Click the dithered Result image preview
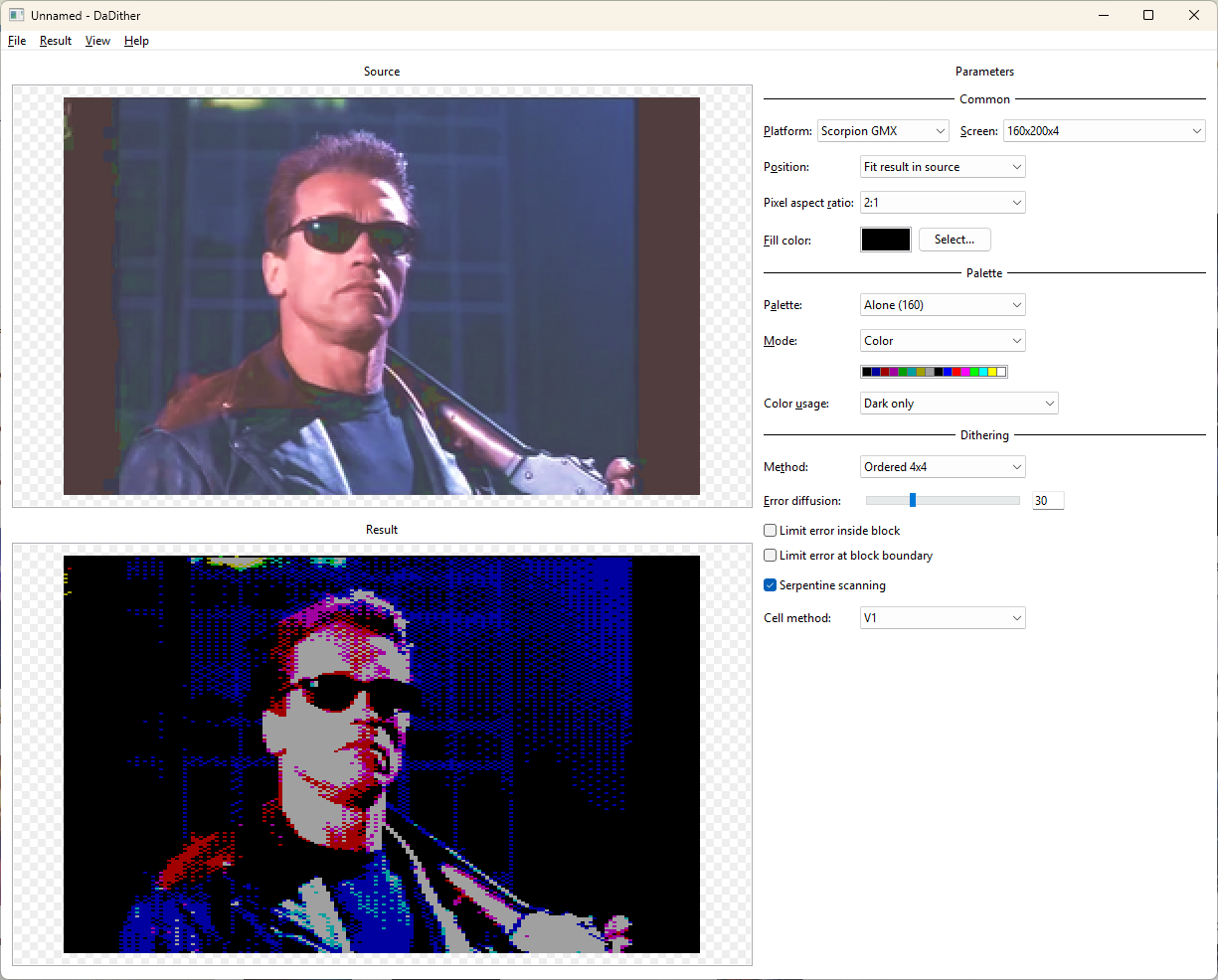 (x=382, y=754)
